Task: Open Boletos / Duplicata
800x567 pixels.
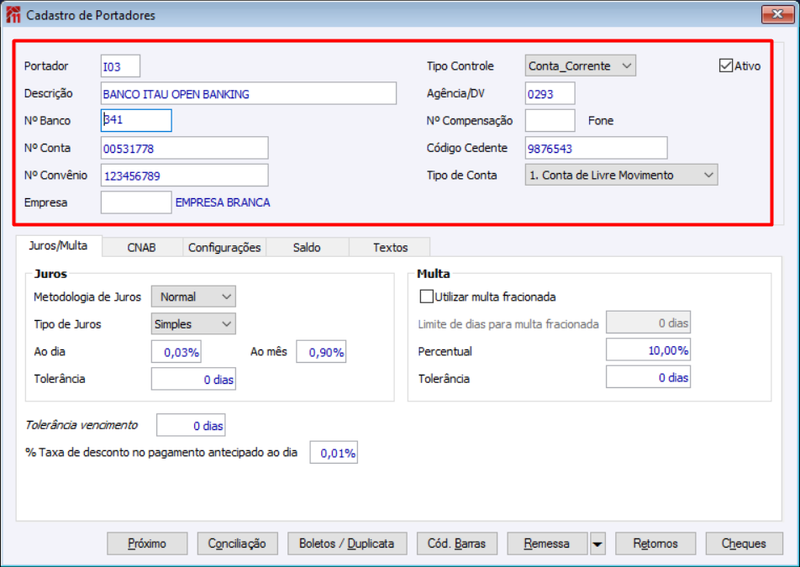Action: [x=346, y=544]
